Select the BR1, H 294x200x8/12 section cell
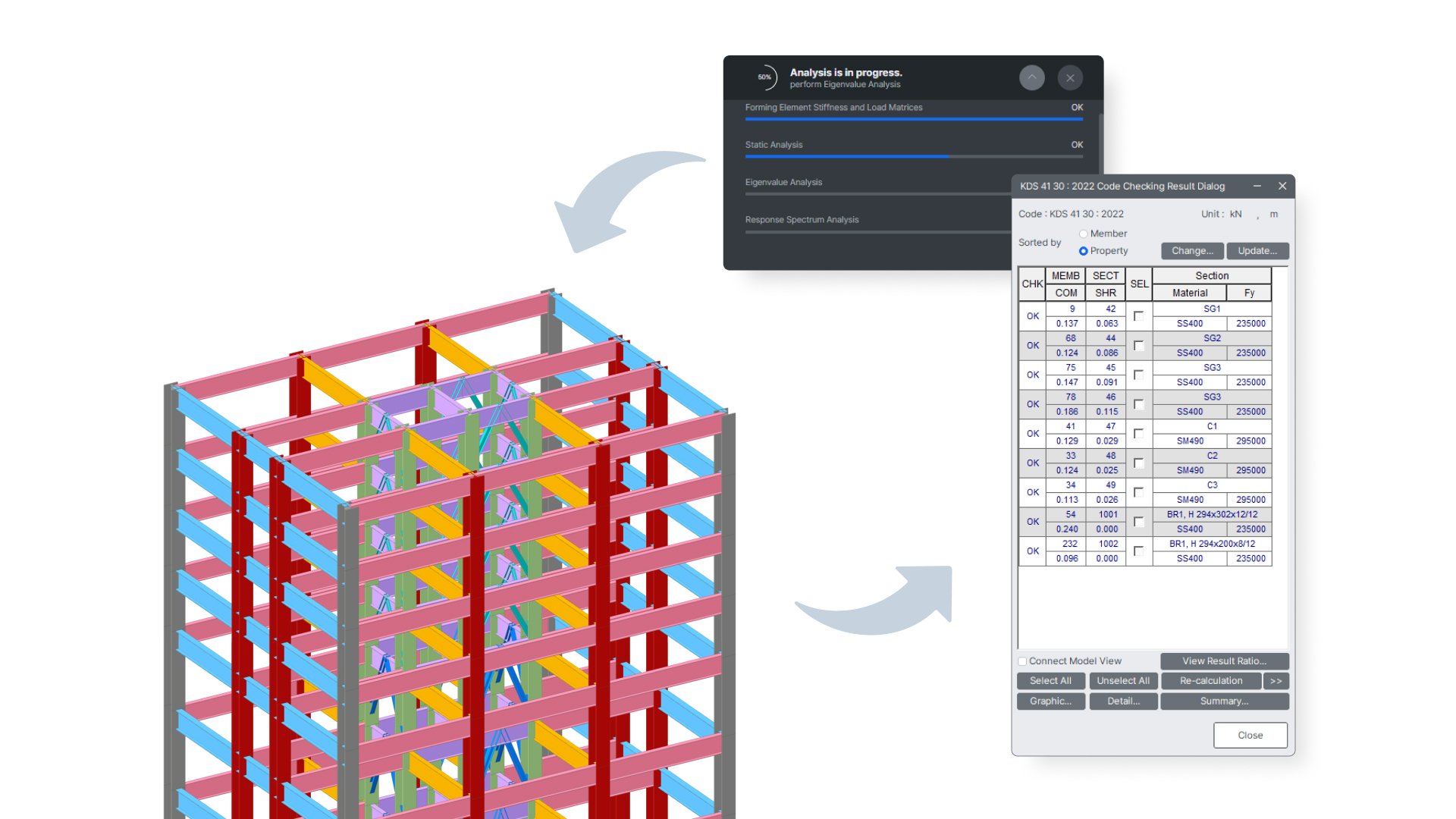The image size is (1456, 819). (x=1212, y=544)
